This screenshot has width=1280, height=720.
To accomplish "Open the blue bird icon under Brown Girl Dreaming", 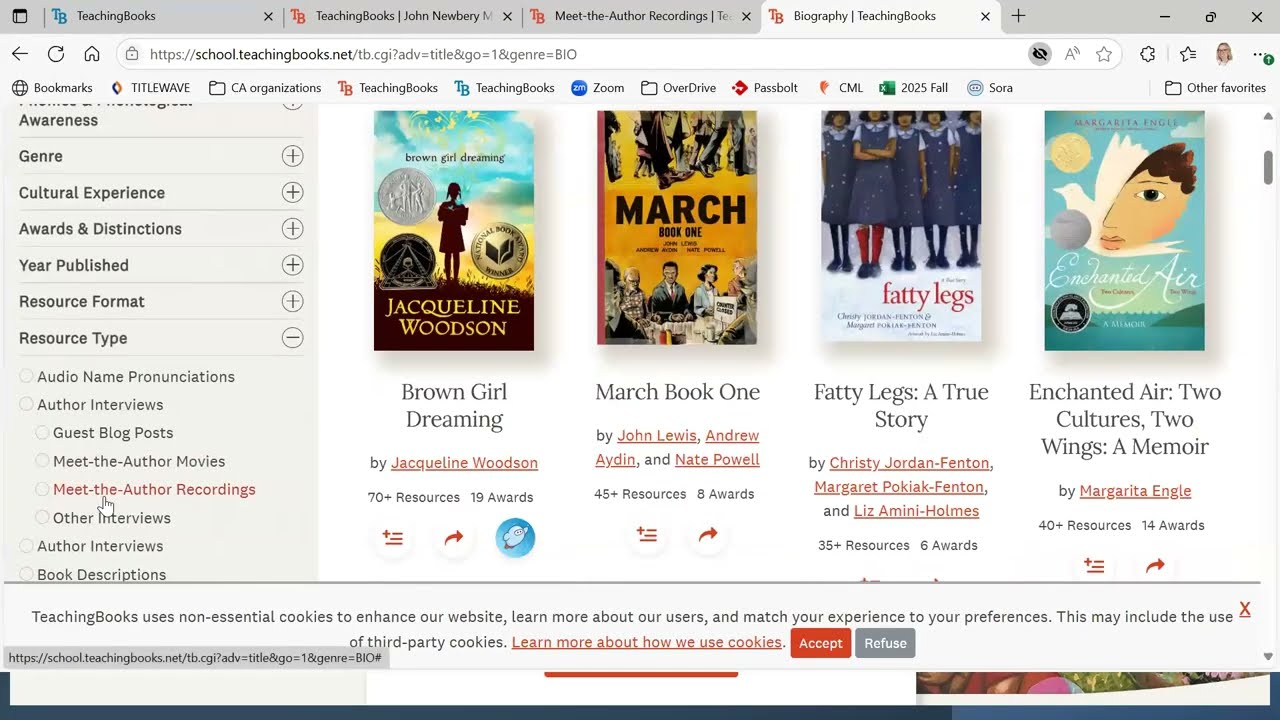I will [516, 538].
